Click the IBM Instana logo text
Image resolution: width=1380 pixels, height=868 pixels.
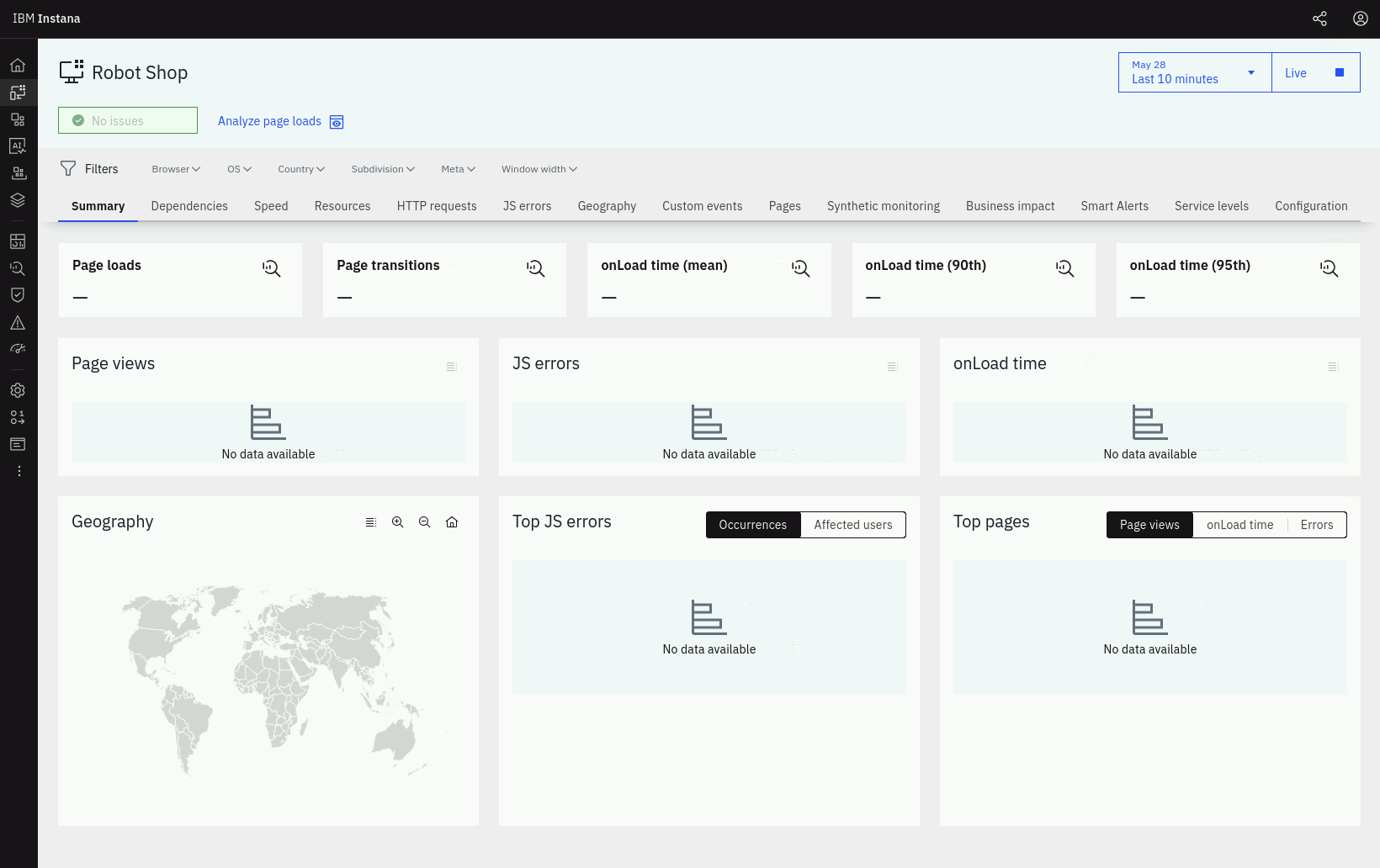click(46, 19)
